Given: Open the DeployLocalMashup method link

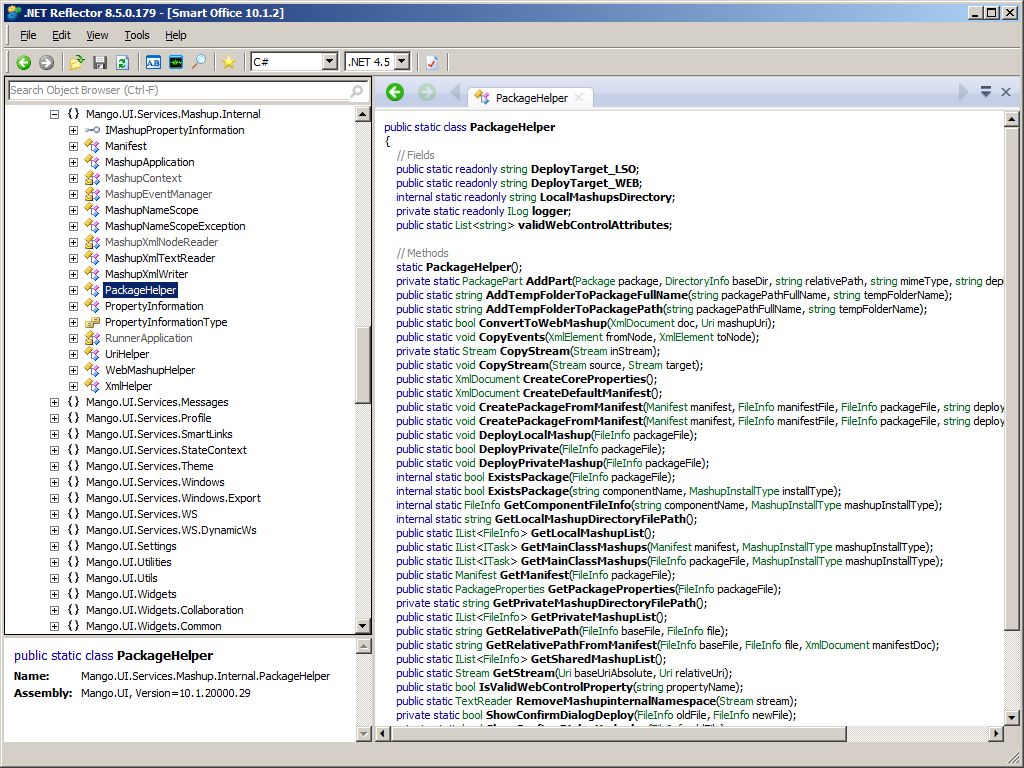Looking at the screenshot, I should tap(534, 435).
